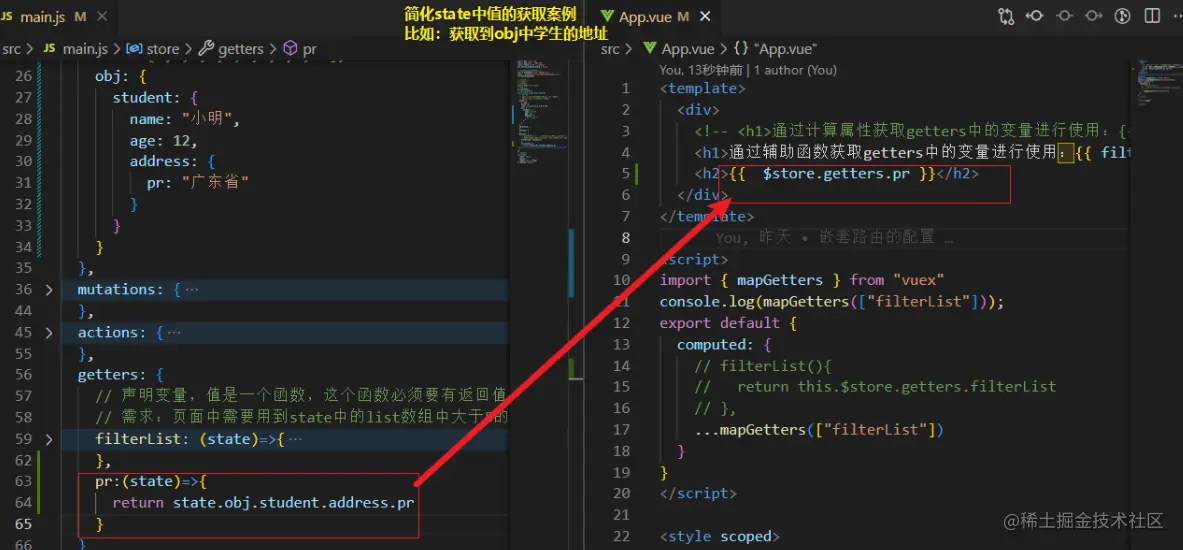The height and width of the screenshot is (550, 1183).
Task: Click commented "// filterList(){" line
Action: pyautogui.click(x=764, y=366)
